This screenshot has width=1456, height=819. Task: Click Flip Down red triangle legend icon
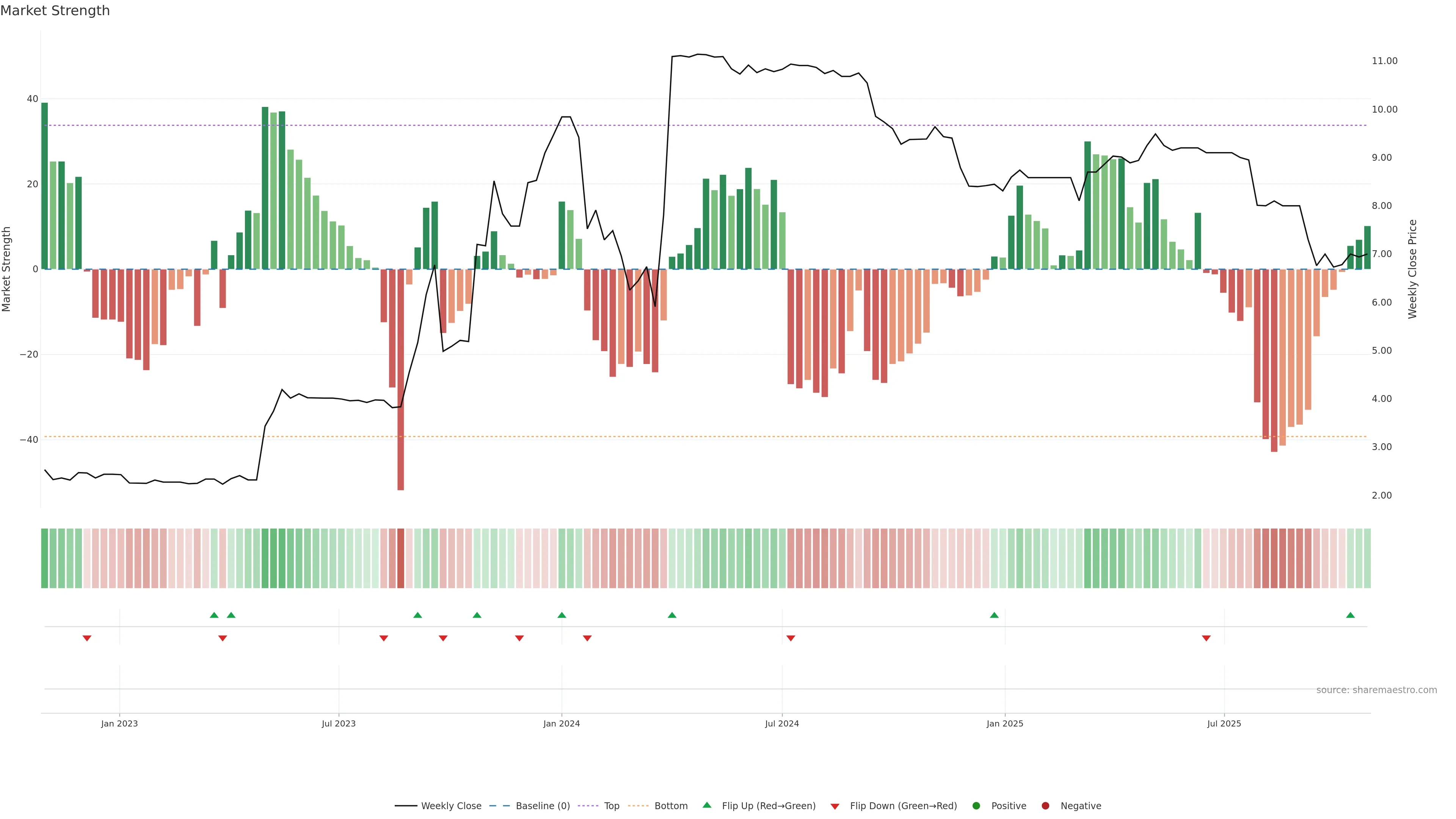point(835,806)
